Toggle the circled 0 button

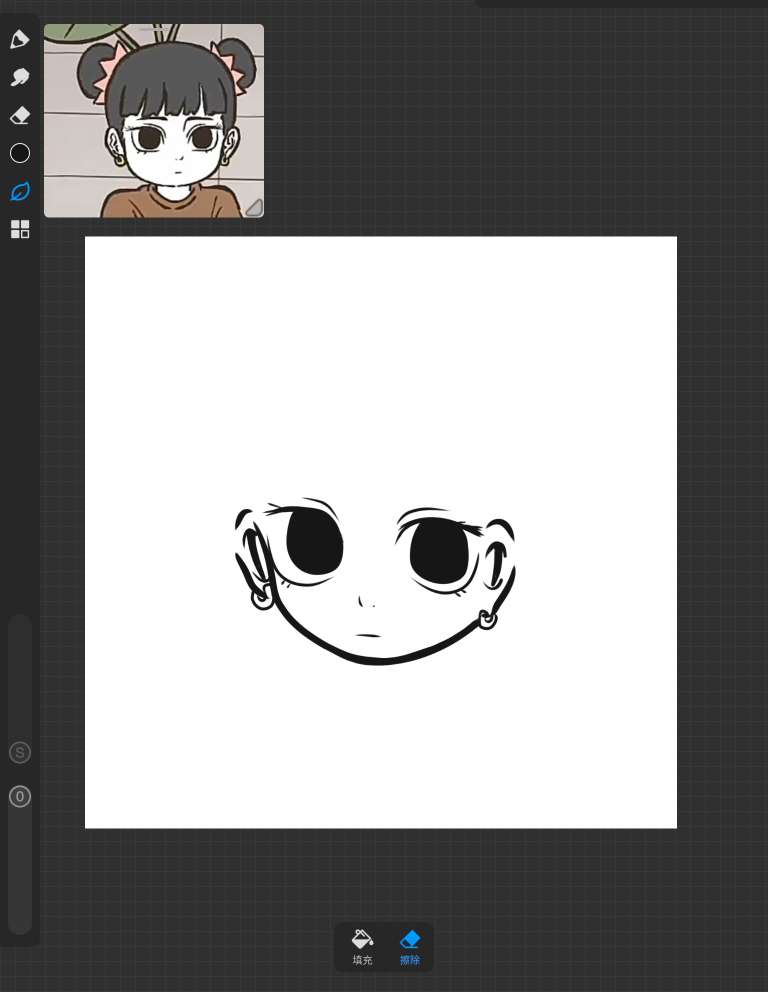click(x=20, y=797)
